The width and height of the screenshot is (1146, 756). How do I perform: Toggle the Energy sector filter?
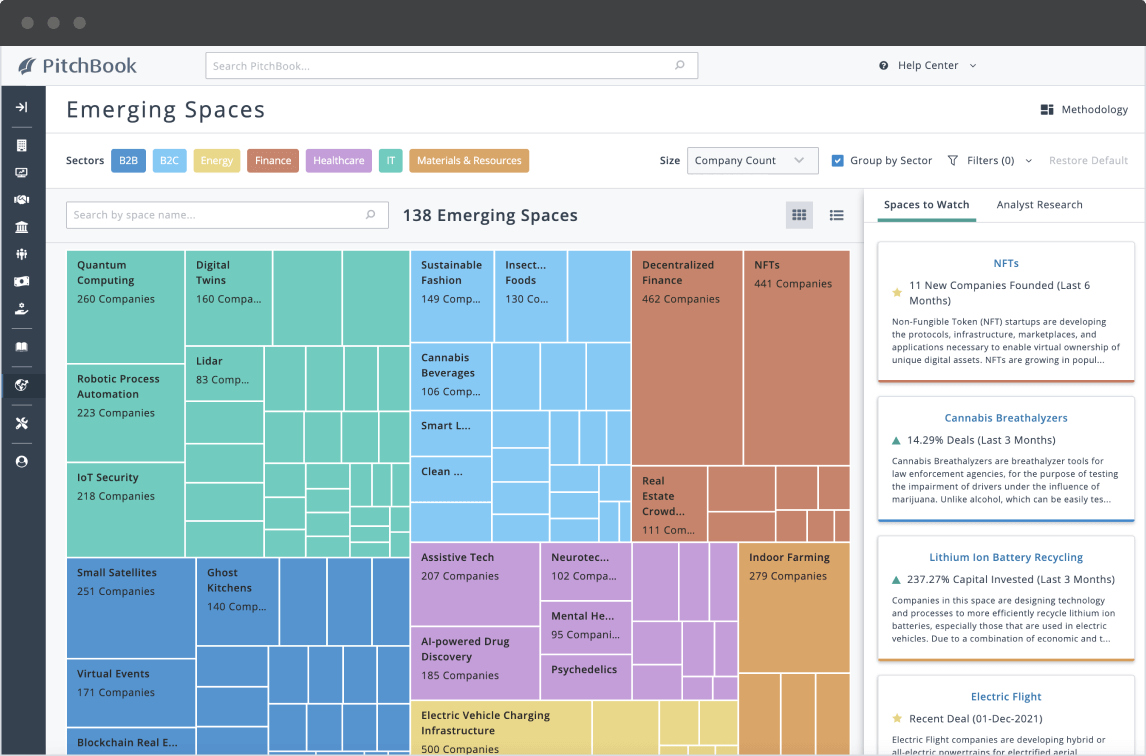[x=216, y=160]
